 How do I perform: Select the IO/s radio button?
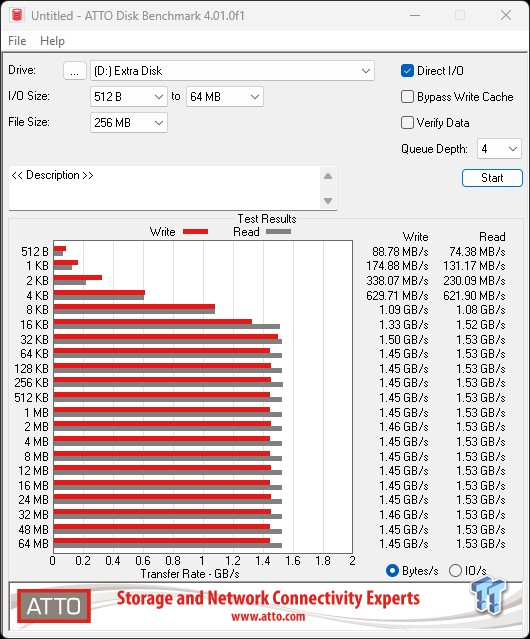tap(455, 571)
